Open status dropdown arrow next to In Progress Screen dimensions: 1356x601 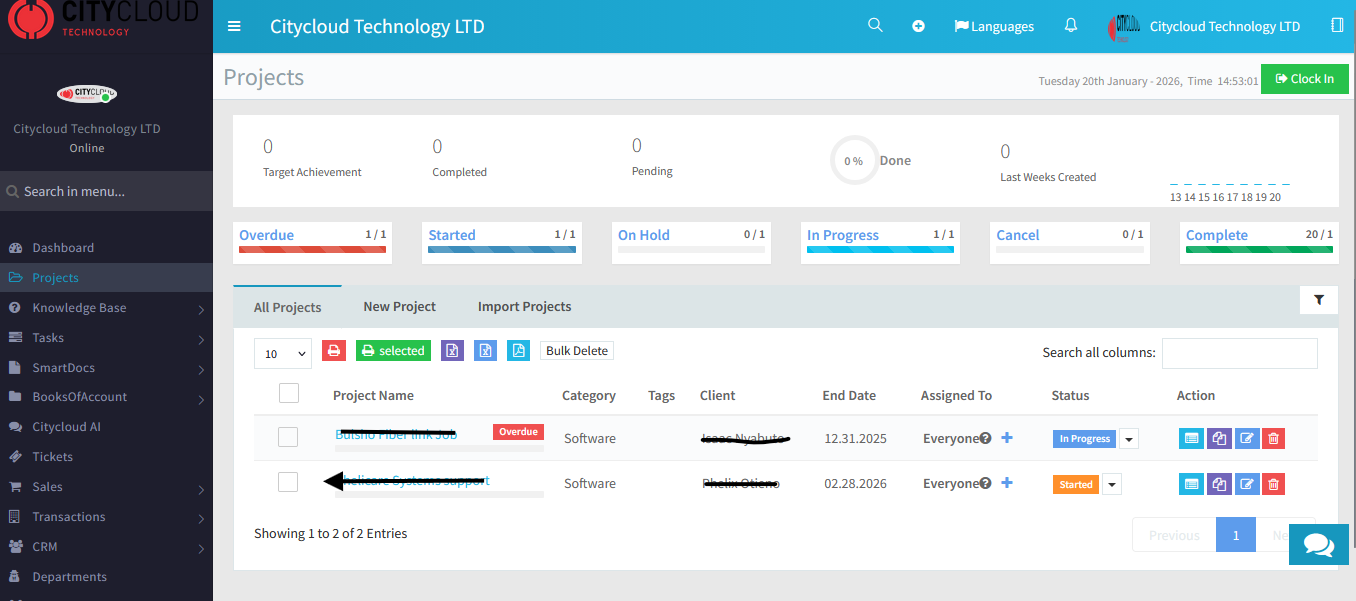pos(1129,438)
